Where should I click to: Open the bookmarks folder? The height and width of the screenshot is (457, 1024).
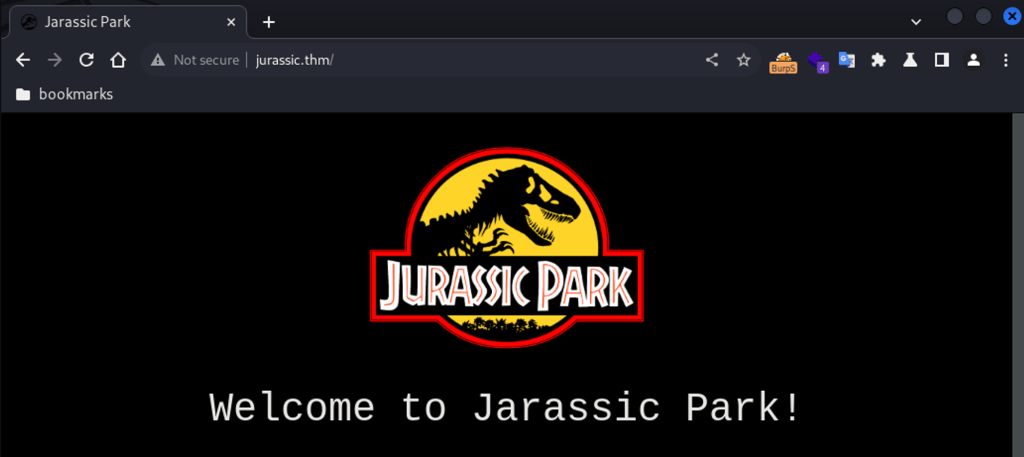point(65,94)
